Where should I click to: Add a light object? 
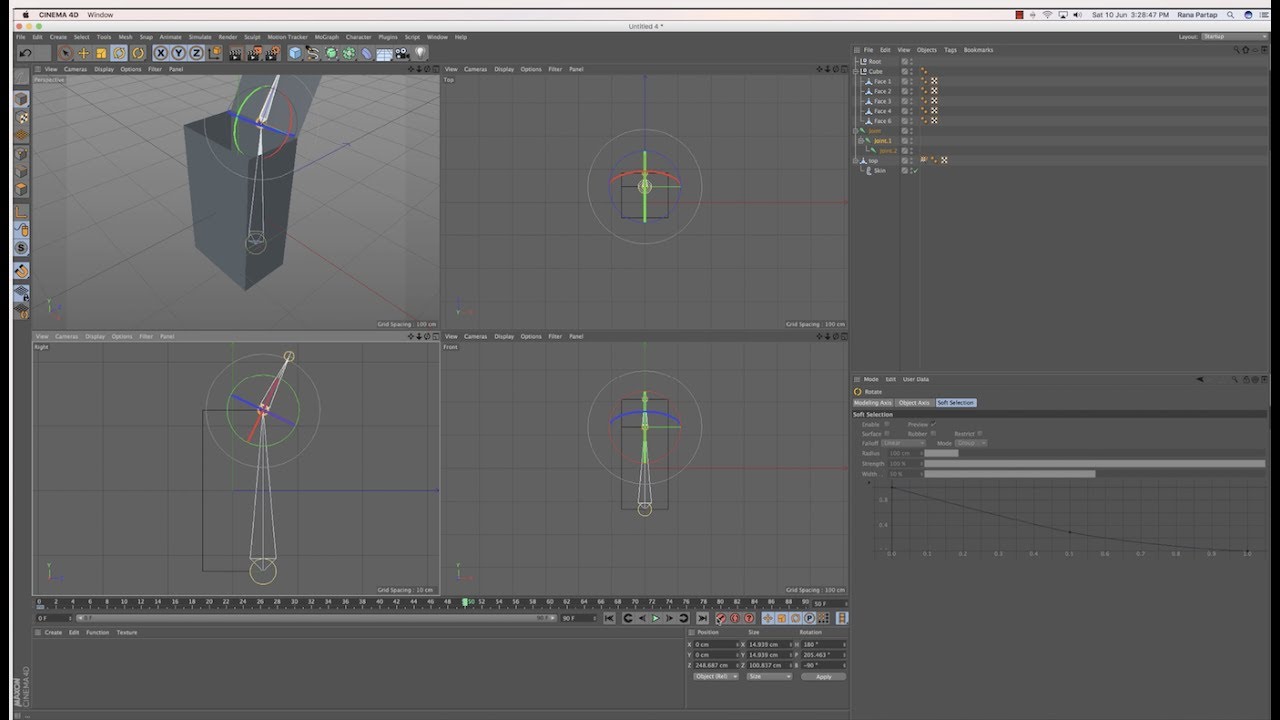point(420,53)
